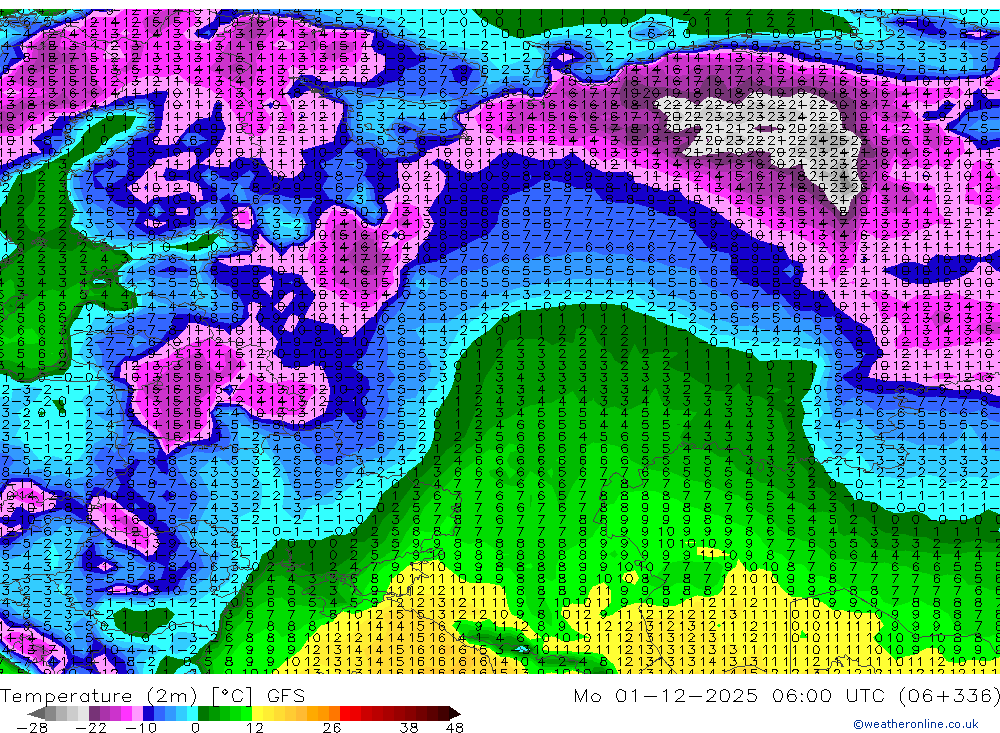The image size is (1000, 733).
Task: Click the '0' legend label
Action: (x=196, y=727)
